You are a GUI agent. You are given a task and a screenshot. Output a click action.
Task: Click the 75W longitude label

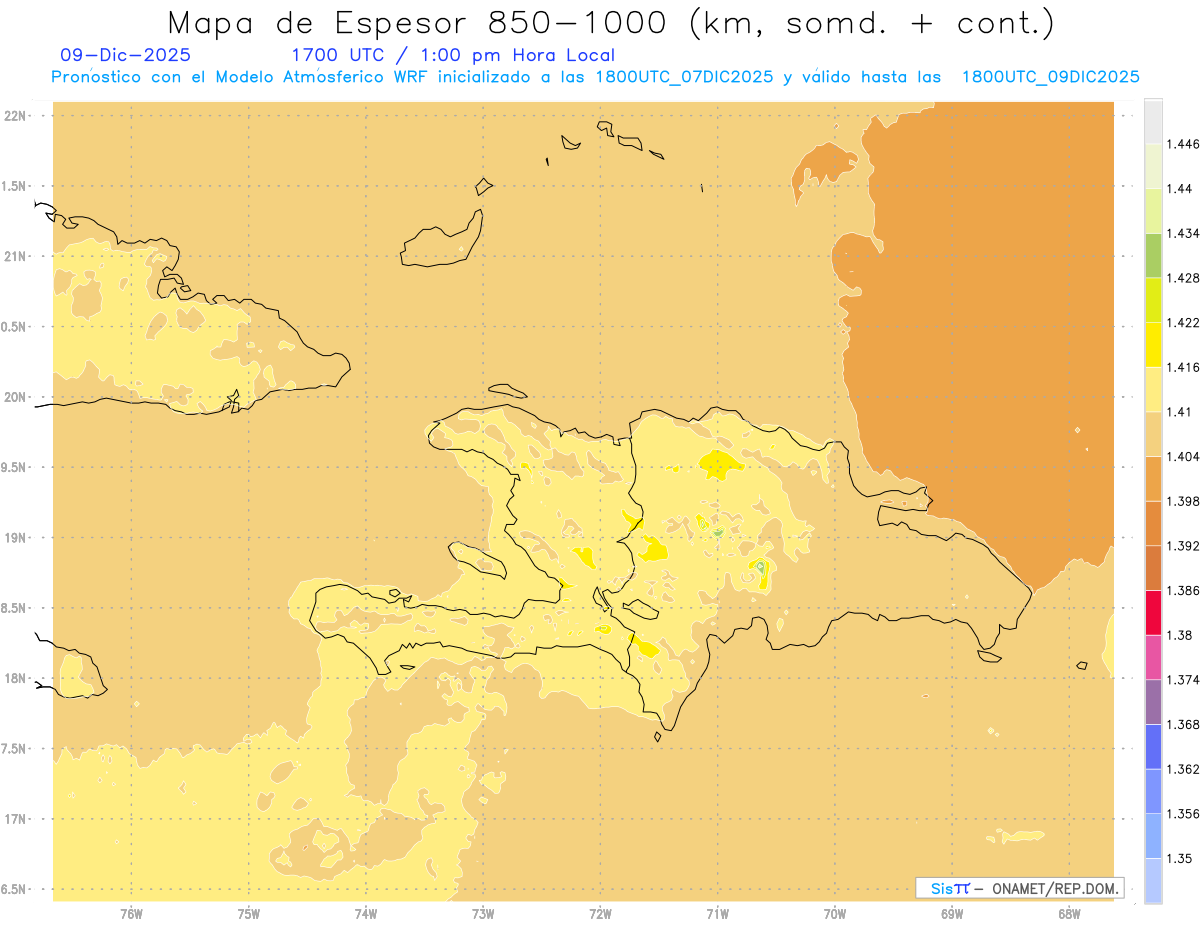[249, 914]
